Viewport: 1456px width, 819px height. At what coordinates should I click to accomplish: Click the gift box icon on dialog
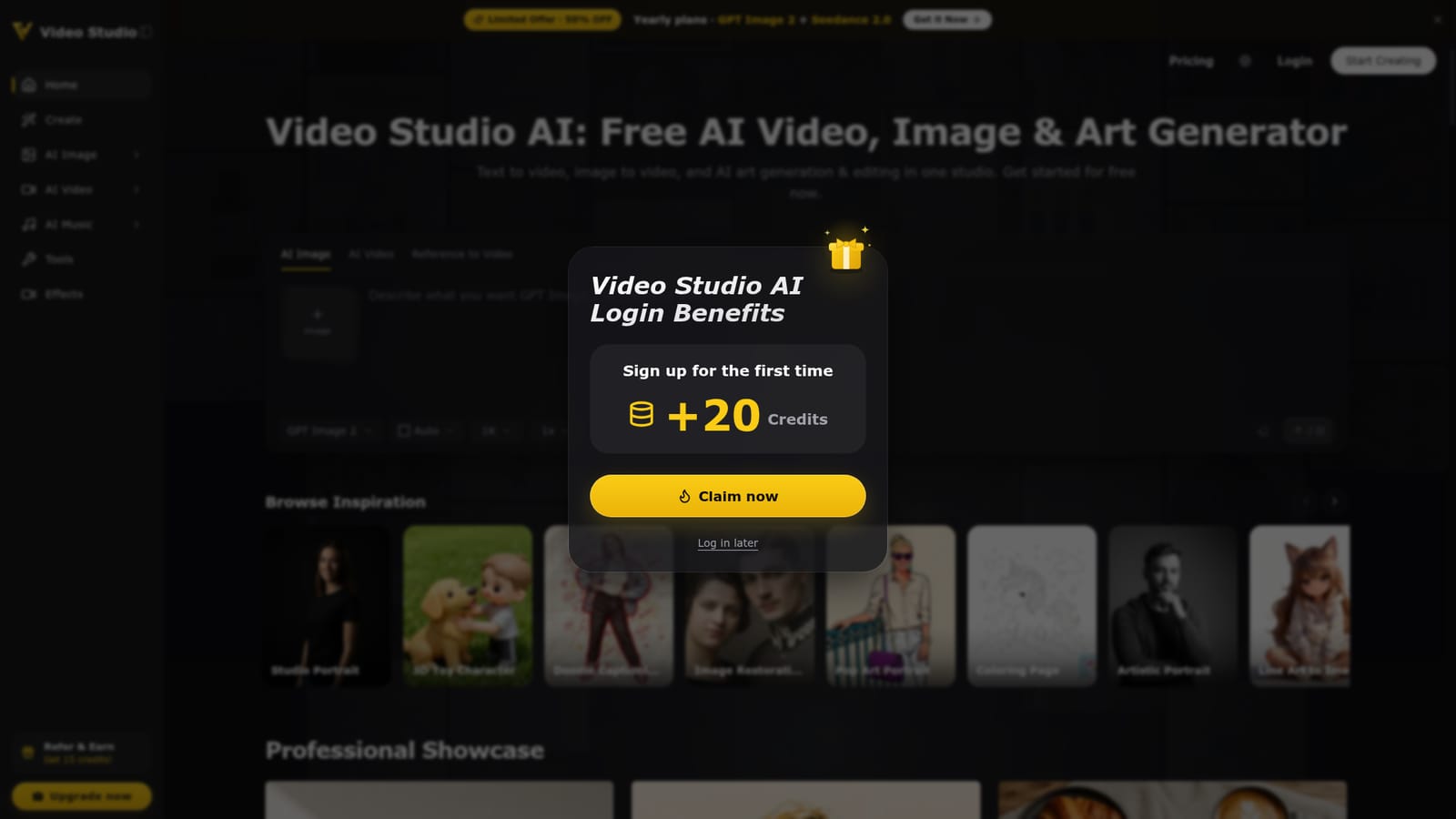tap(846, 253)
